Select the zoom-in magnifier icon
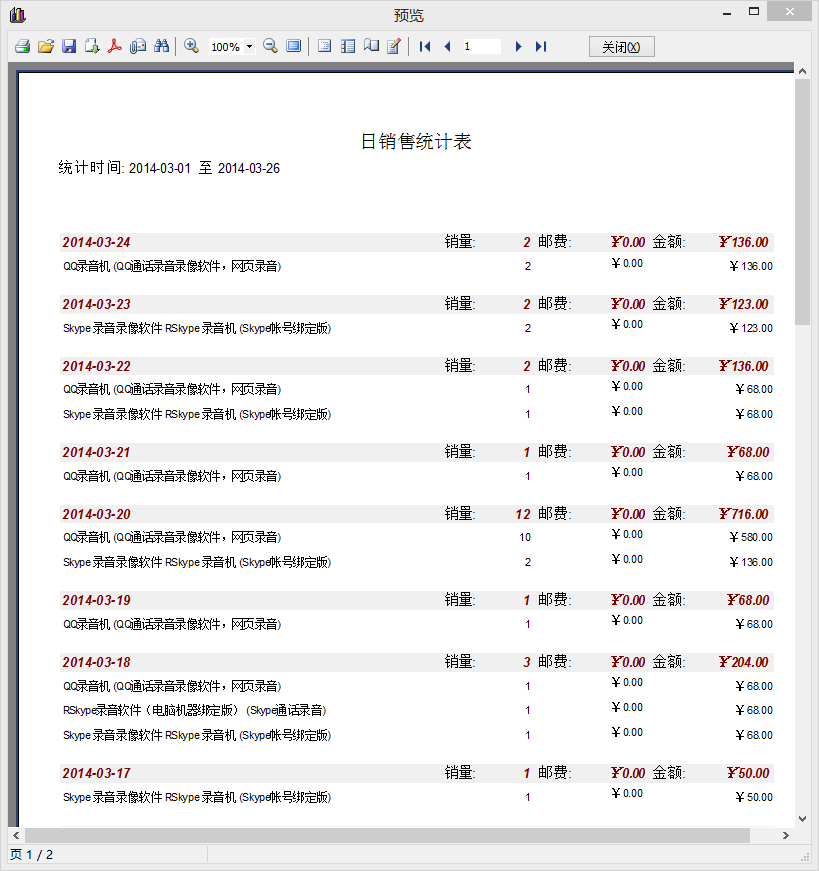The image size is (819, 871). pos(190,46)
